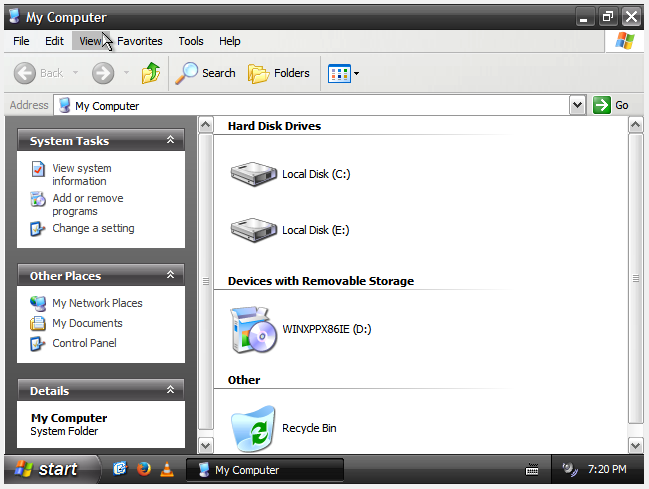This screenshot has height=489, width=649.
Task: Click the WINXPPX86IE (D:) label
Action: click(x=327, y=329)
